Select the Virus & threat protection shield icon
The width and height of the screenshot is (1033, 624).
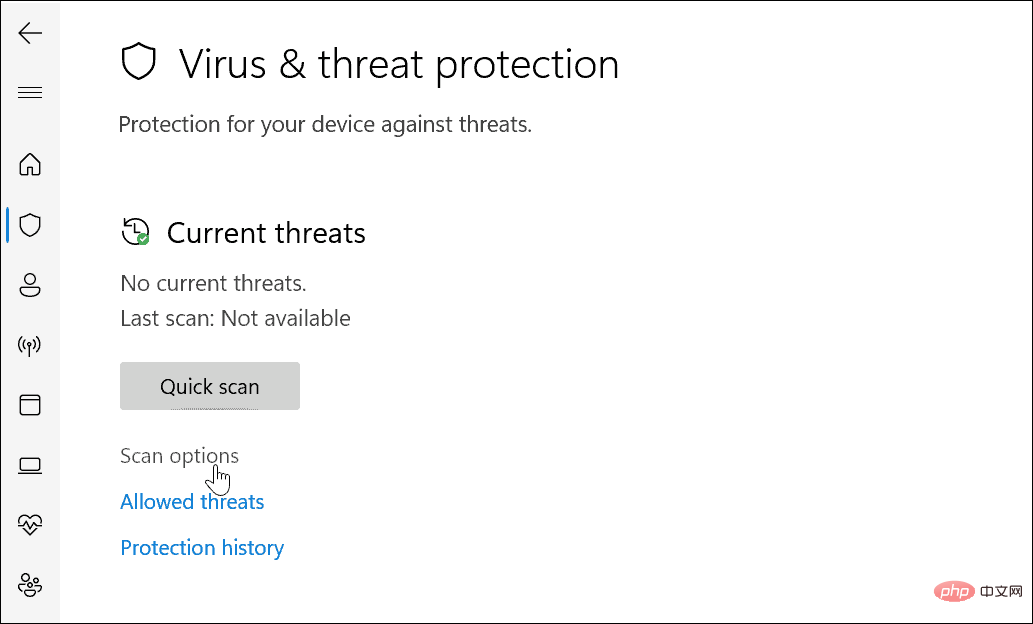(30, 224)
